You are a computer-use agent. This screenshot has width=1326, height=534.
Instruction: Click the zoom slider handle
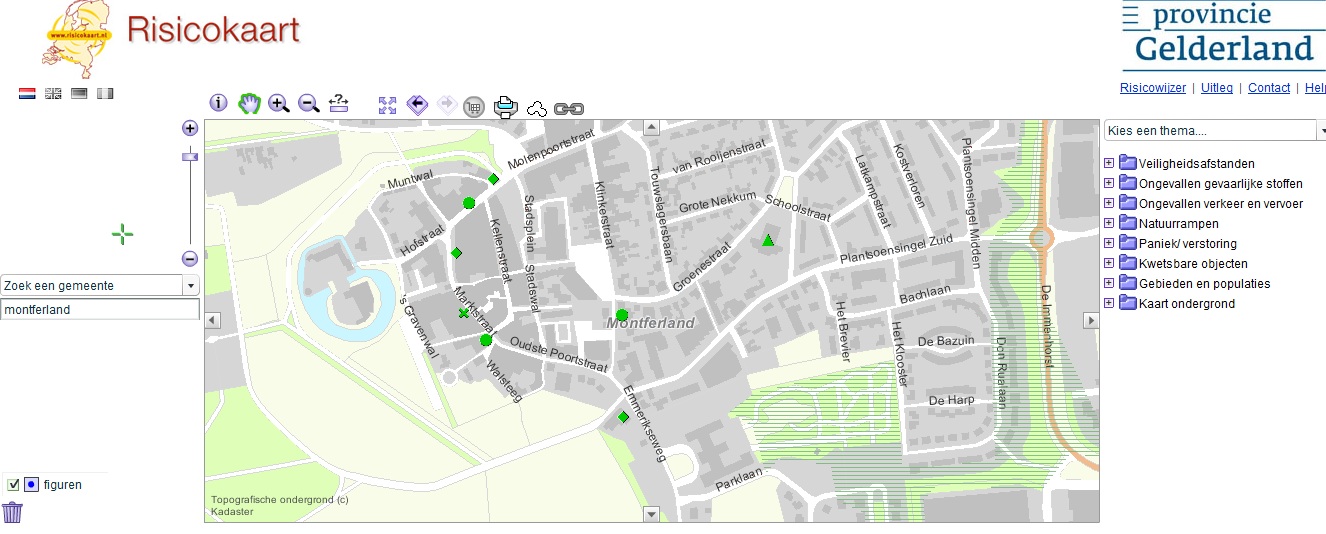(190, 155)
